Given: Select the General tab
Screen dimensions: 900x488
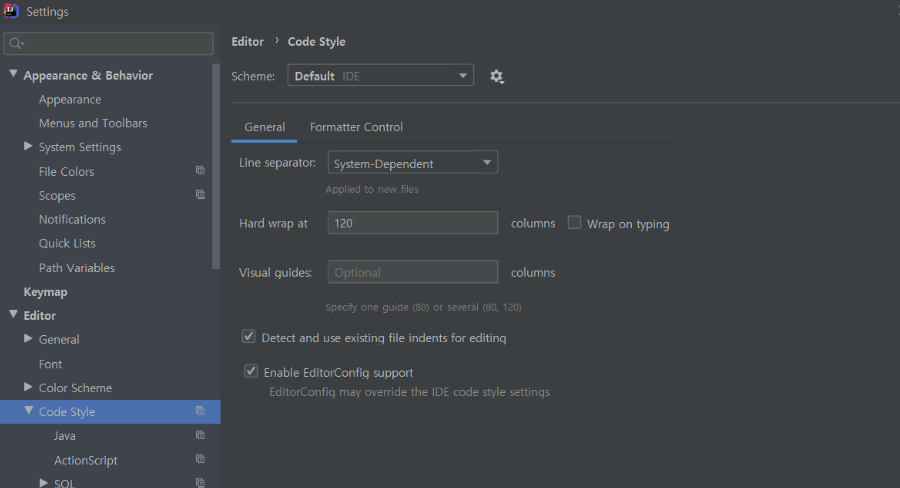Looking at the screenshot, I should click(x=264, y=127).
